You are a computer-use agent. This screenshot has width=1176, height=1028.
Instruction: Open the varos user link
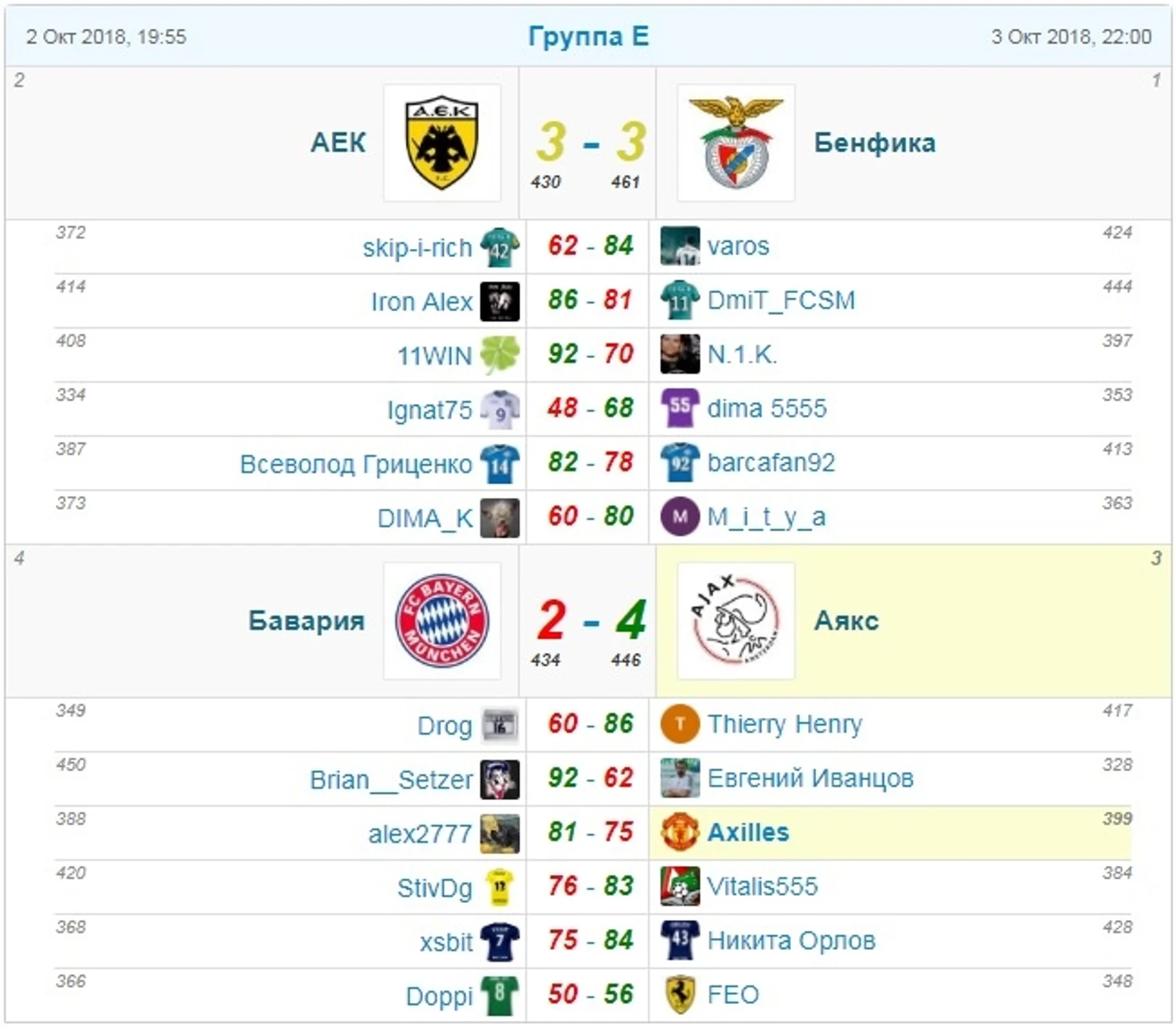pyautogui.click(x=738, y=246)
